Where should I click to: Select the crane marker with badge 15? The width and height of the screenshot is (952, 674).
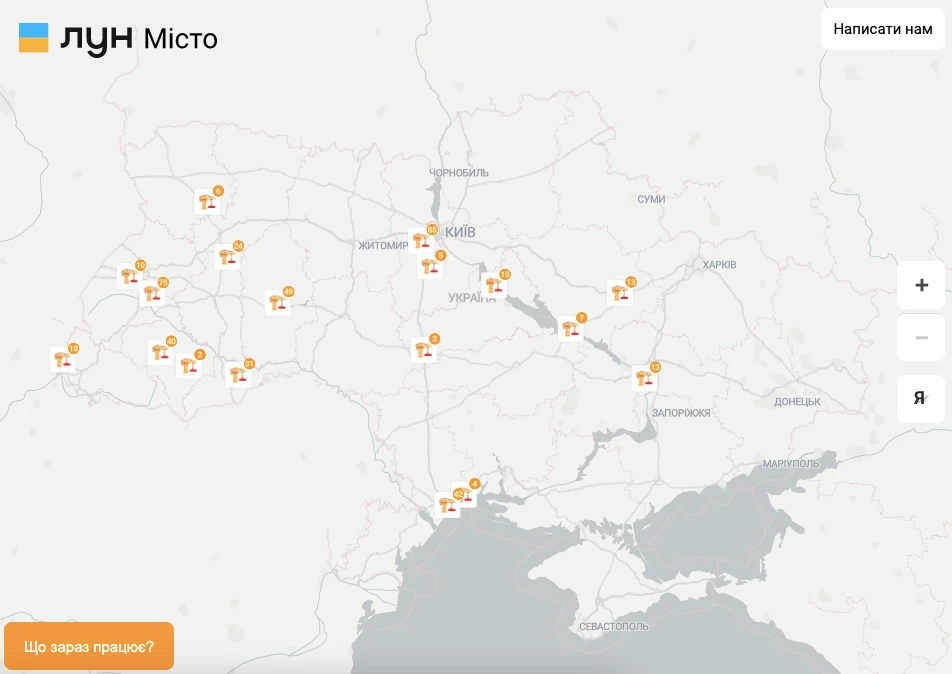coord(493,285)
